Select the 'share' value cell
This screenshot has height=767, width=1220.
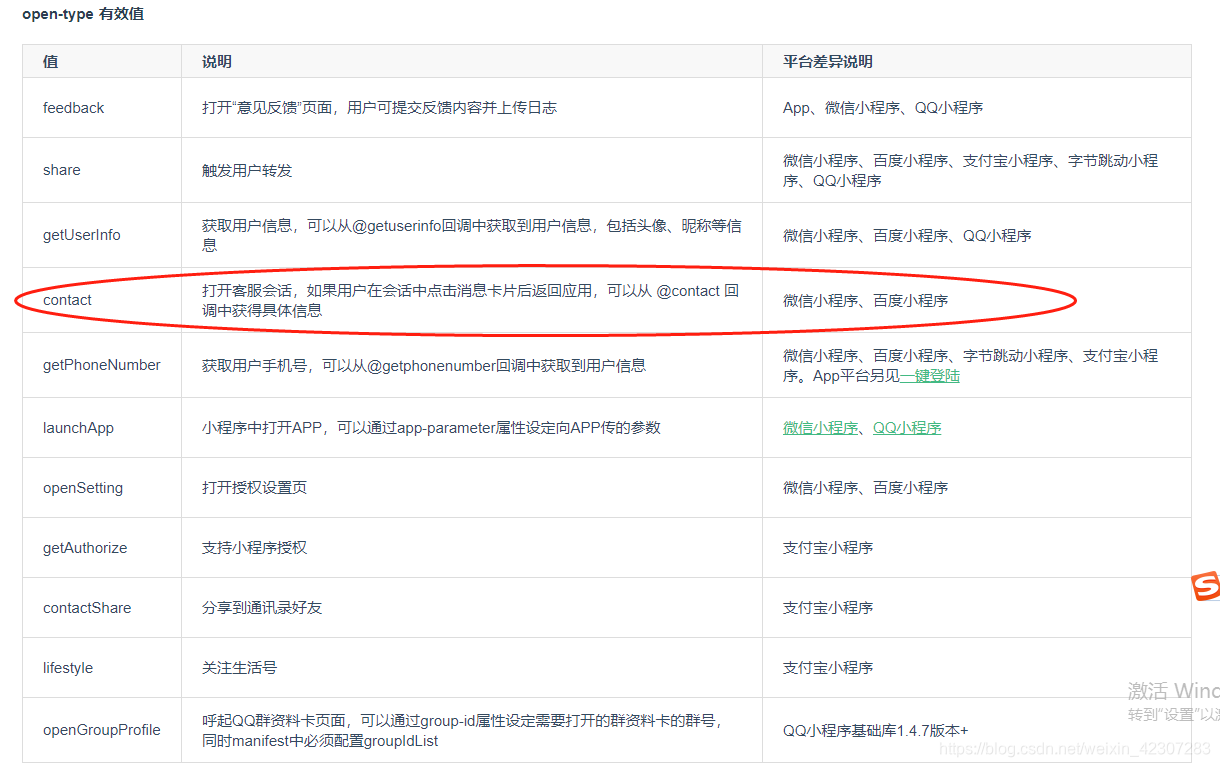pos(102,170)
